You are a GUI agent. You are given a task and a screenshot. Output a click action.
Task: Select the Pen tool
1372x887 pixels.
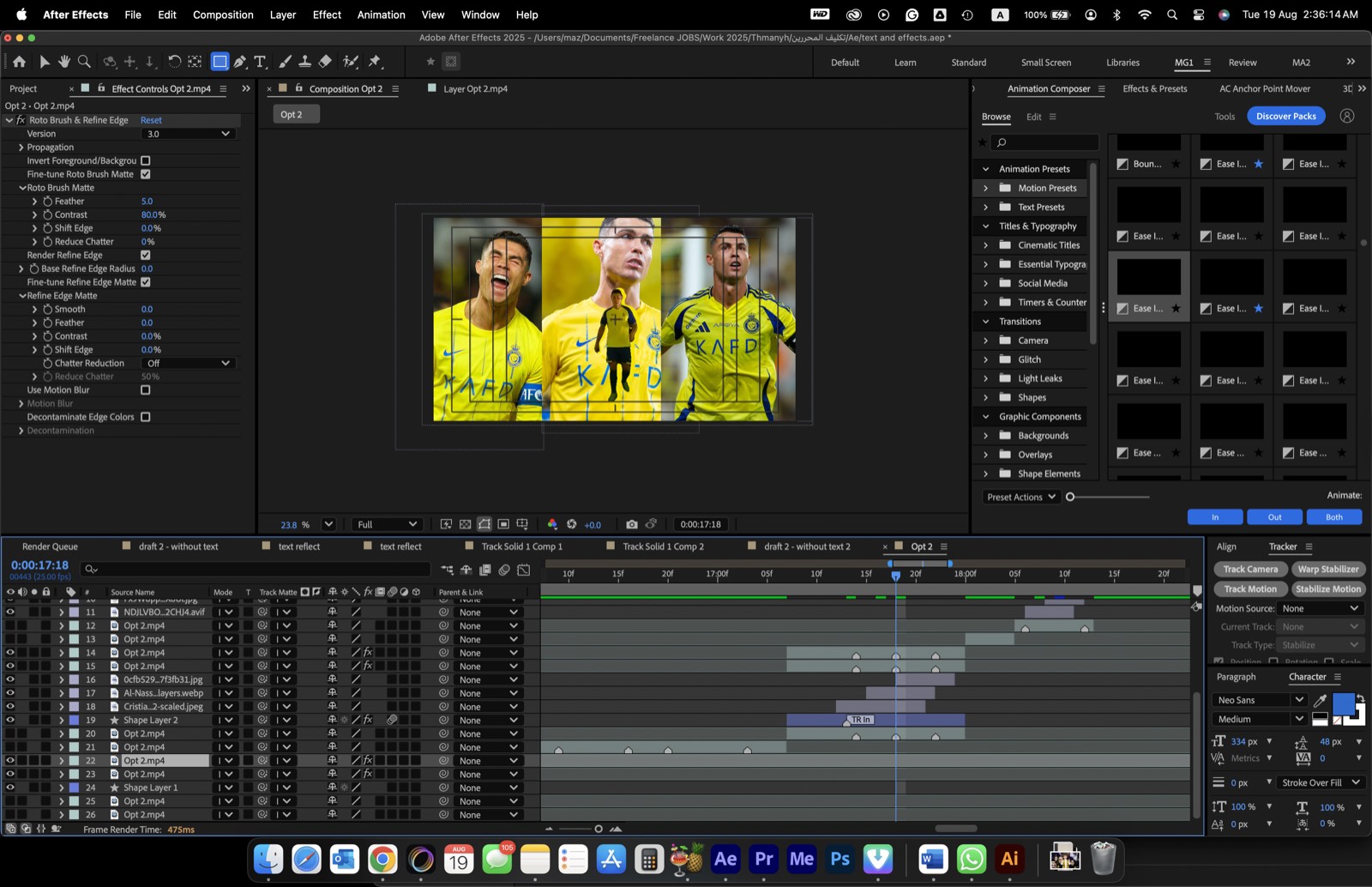click(x=240, y=62)
